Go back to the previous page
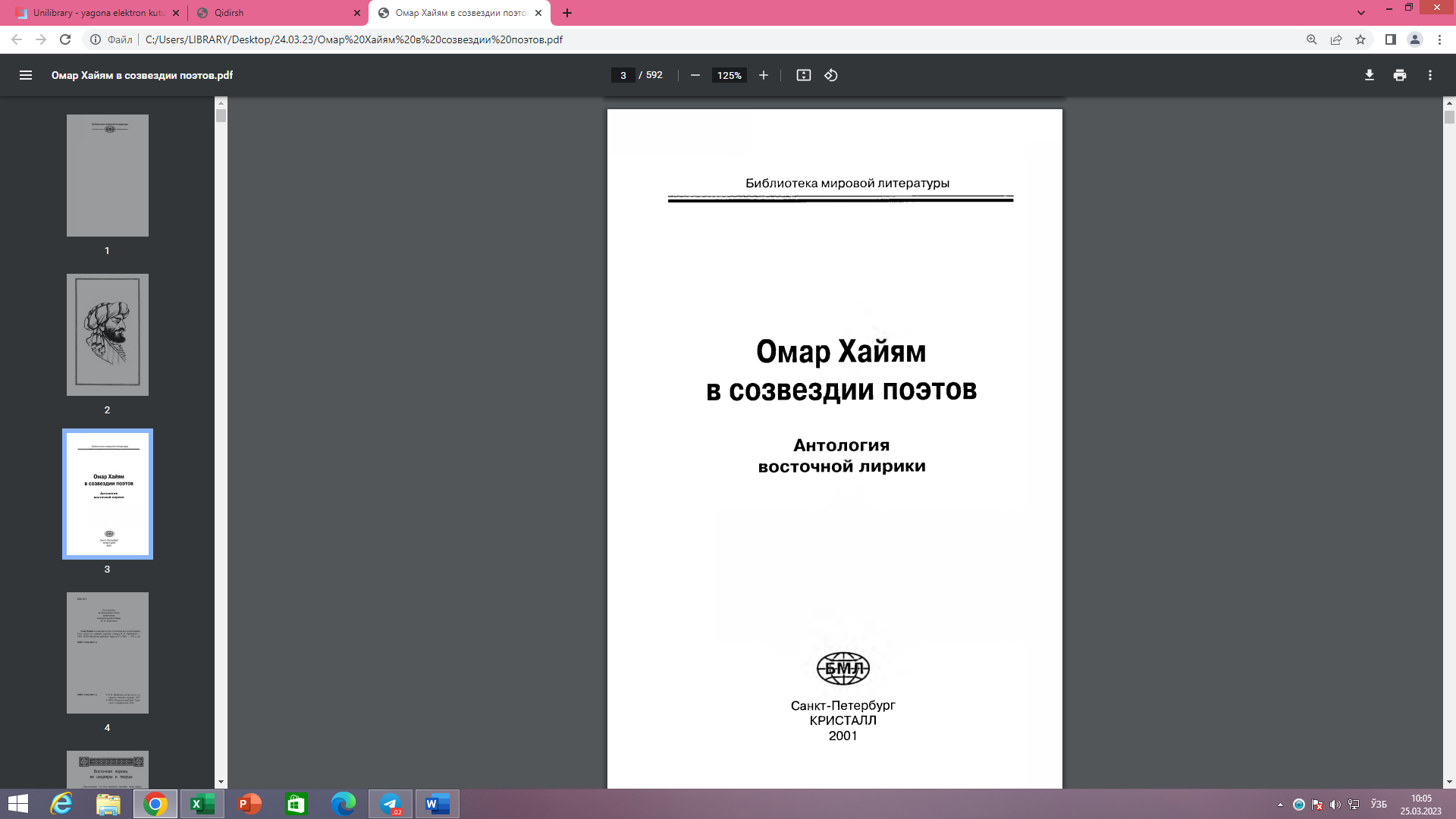 [17, 39]
